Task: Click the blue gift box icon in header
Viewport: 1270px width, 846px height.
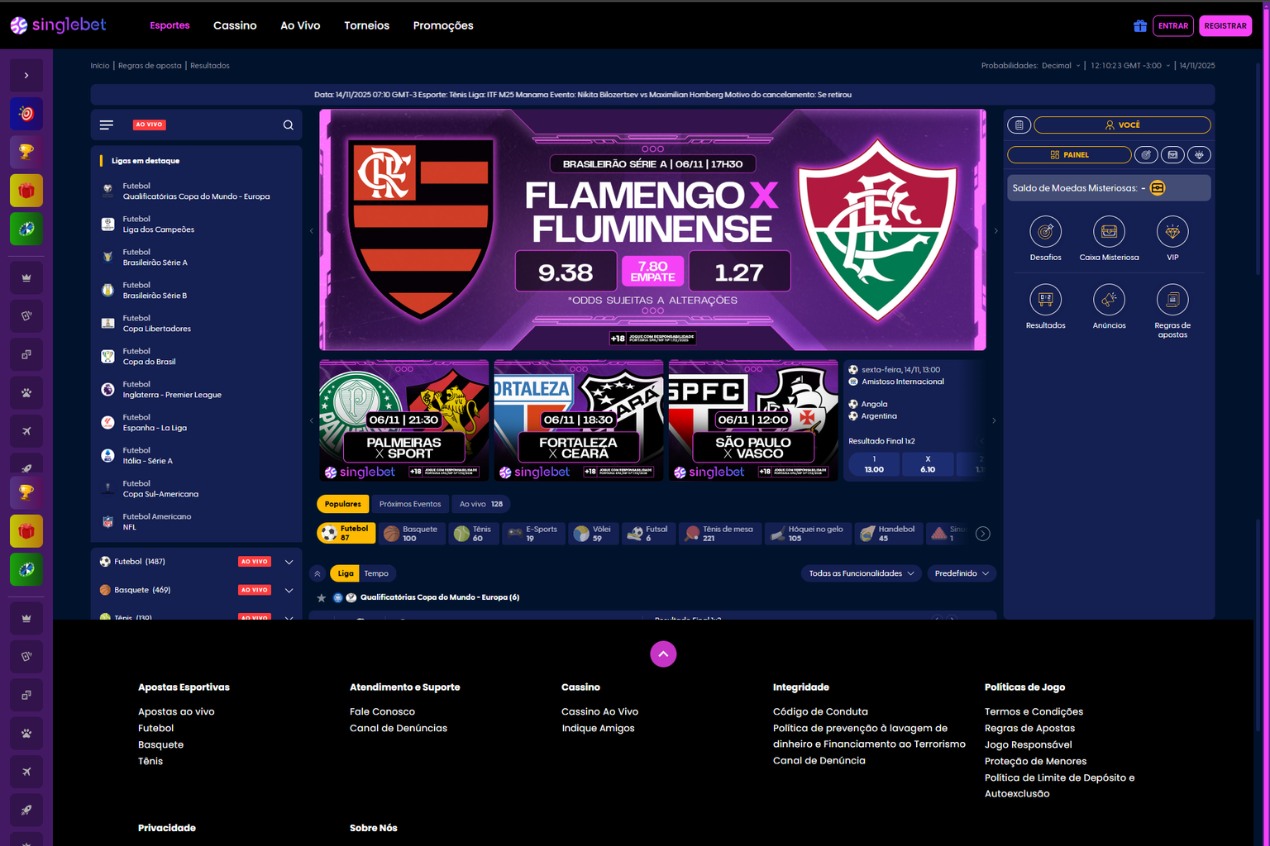Action: click(x=1139, y=26)
